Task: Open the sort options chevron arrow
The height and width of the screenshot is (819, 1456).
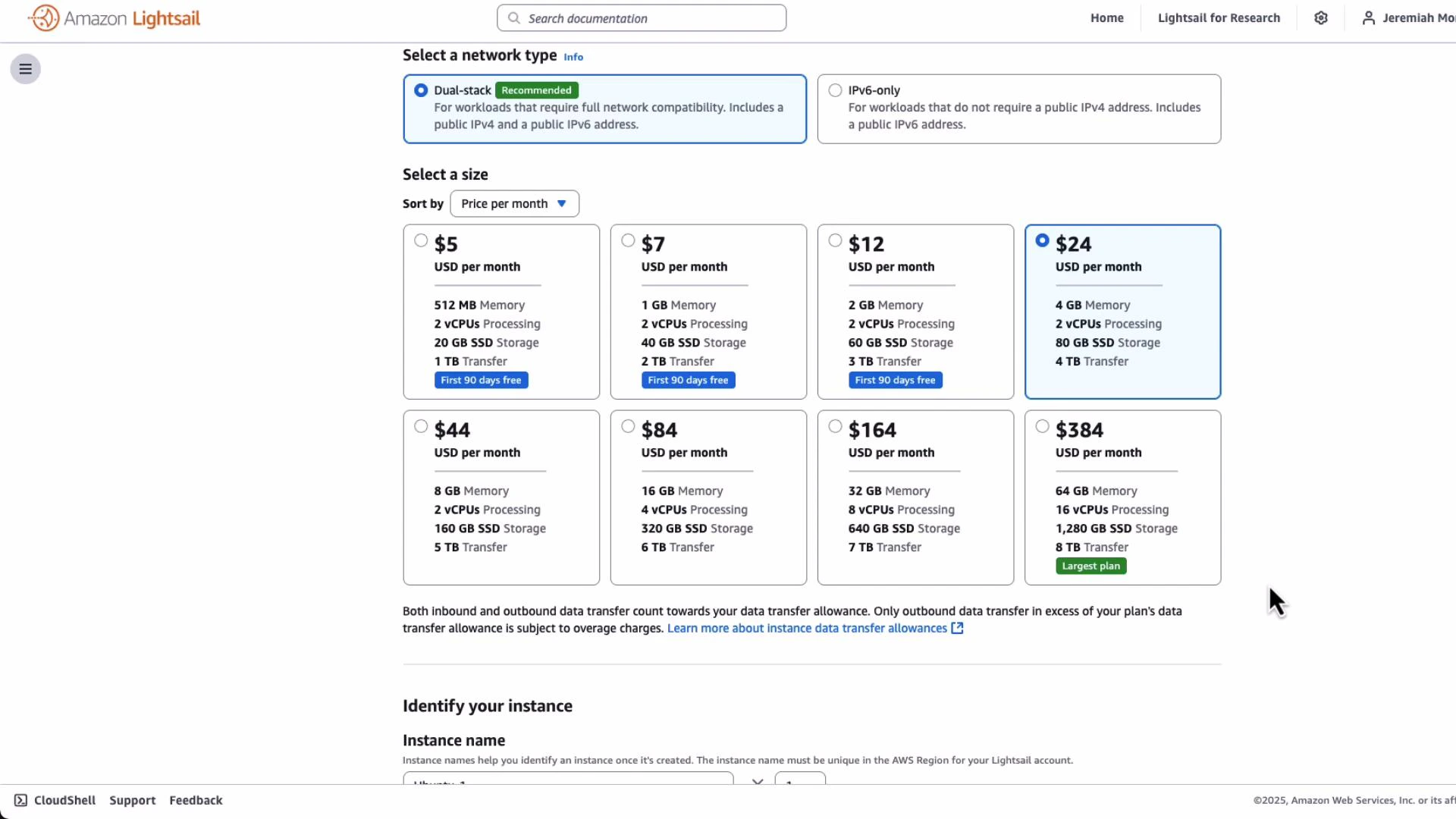Action: coord(563,203)
